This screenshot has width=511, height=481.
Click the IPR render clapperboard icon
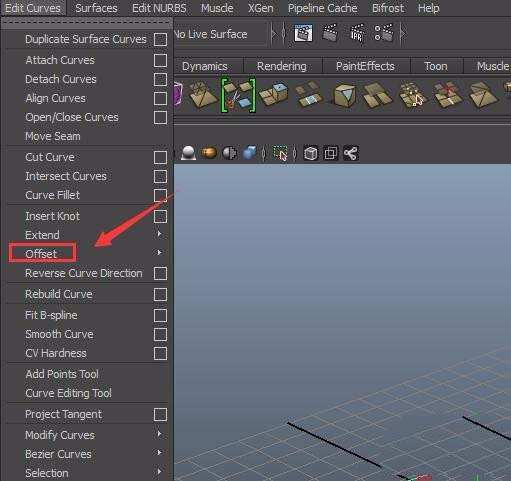click(357, 33)
